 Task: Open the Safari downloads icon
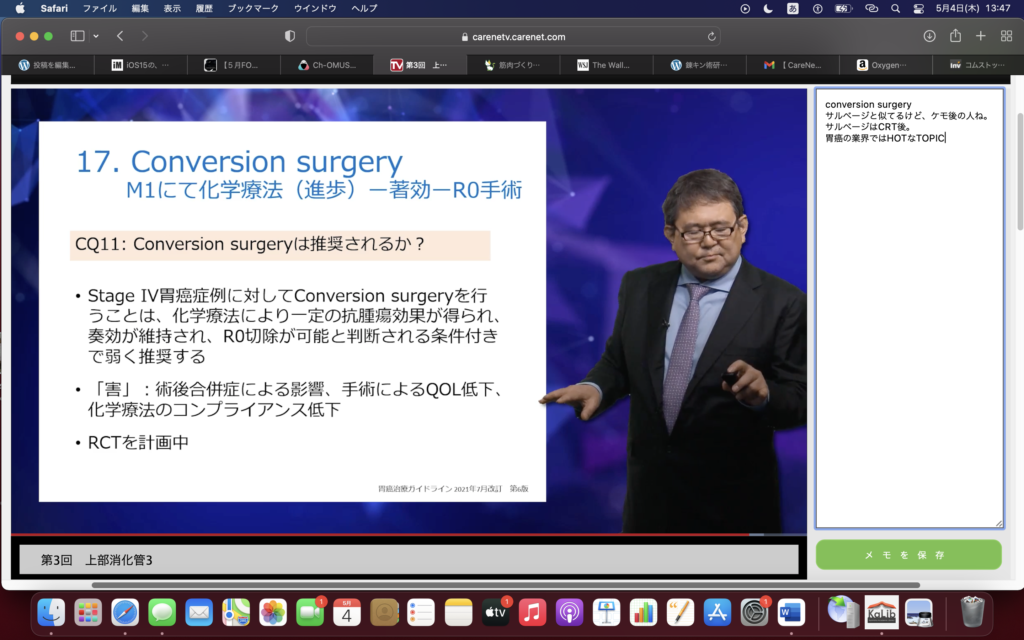pyautogui.click(x=929, y=36)
